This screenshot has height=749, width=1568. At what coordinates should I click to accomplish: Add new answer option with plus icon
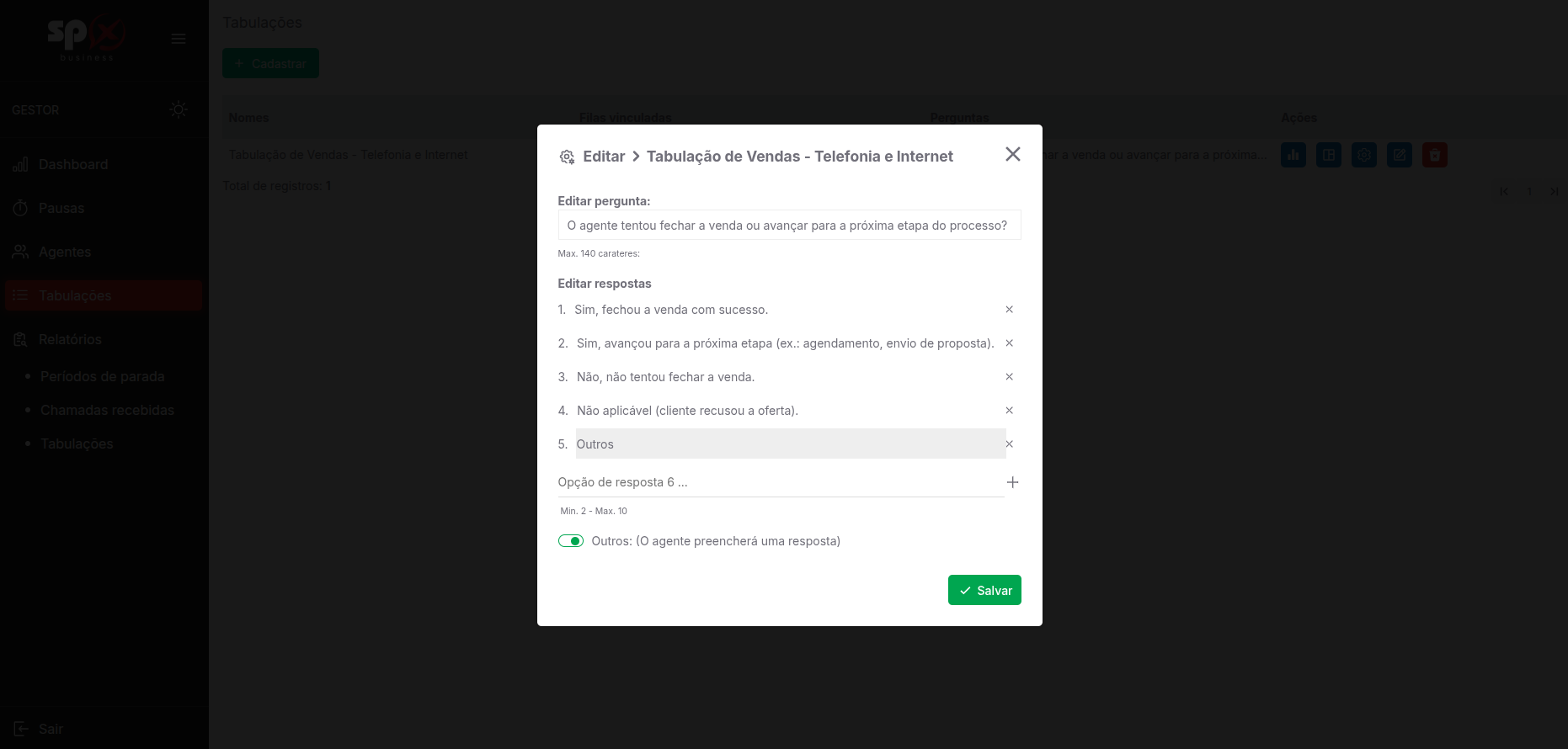(x=1012, y=482)
